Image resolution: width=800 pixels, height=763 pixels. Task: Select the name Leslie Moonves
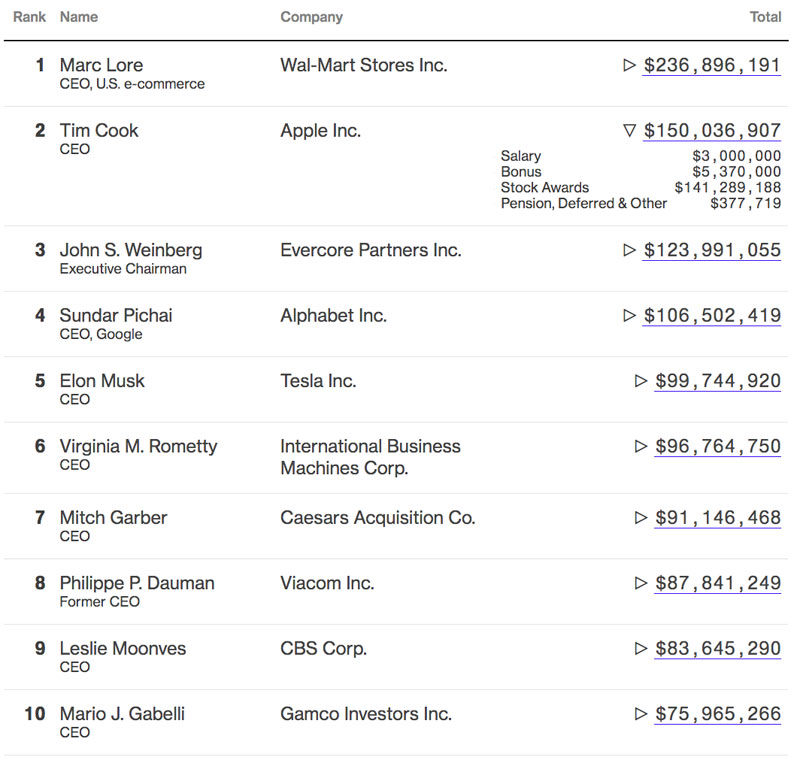tap(123, 648)
